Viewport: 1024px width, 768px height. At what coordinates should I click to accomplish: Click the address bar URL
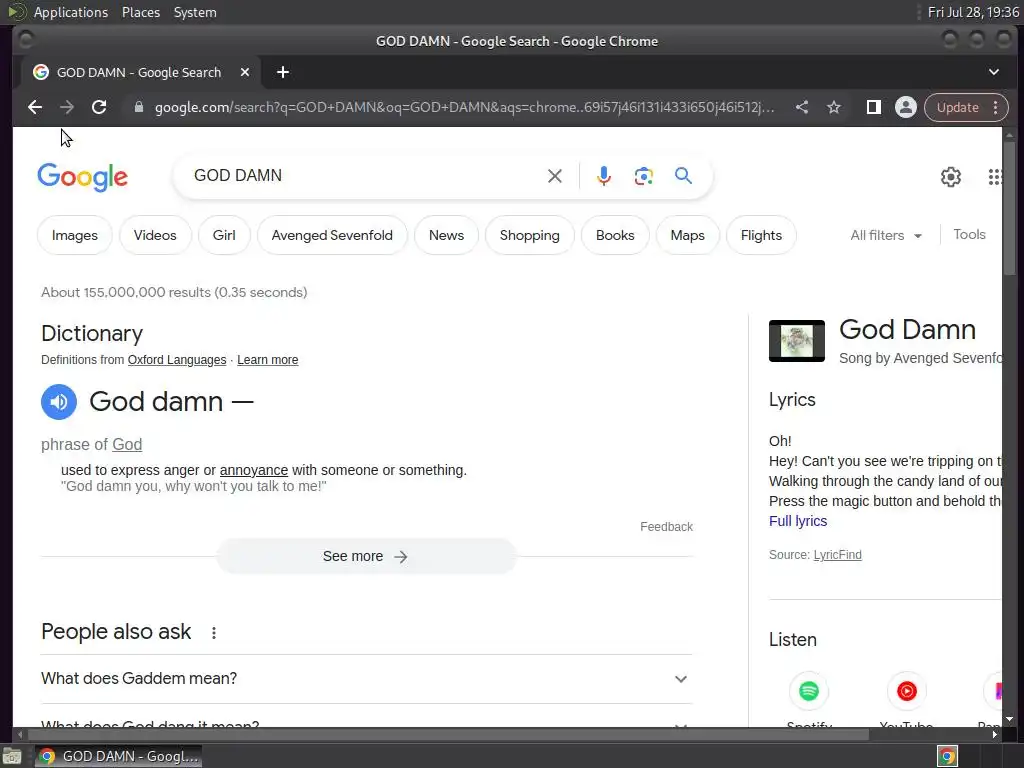click(x=464, y=107)
